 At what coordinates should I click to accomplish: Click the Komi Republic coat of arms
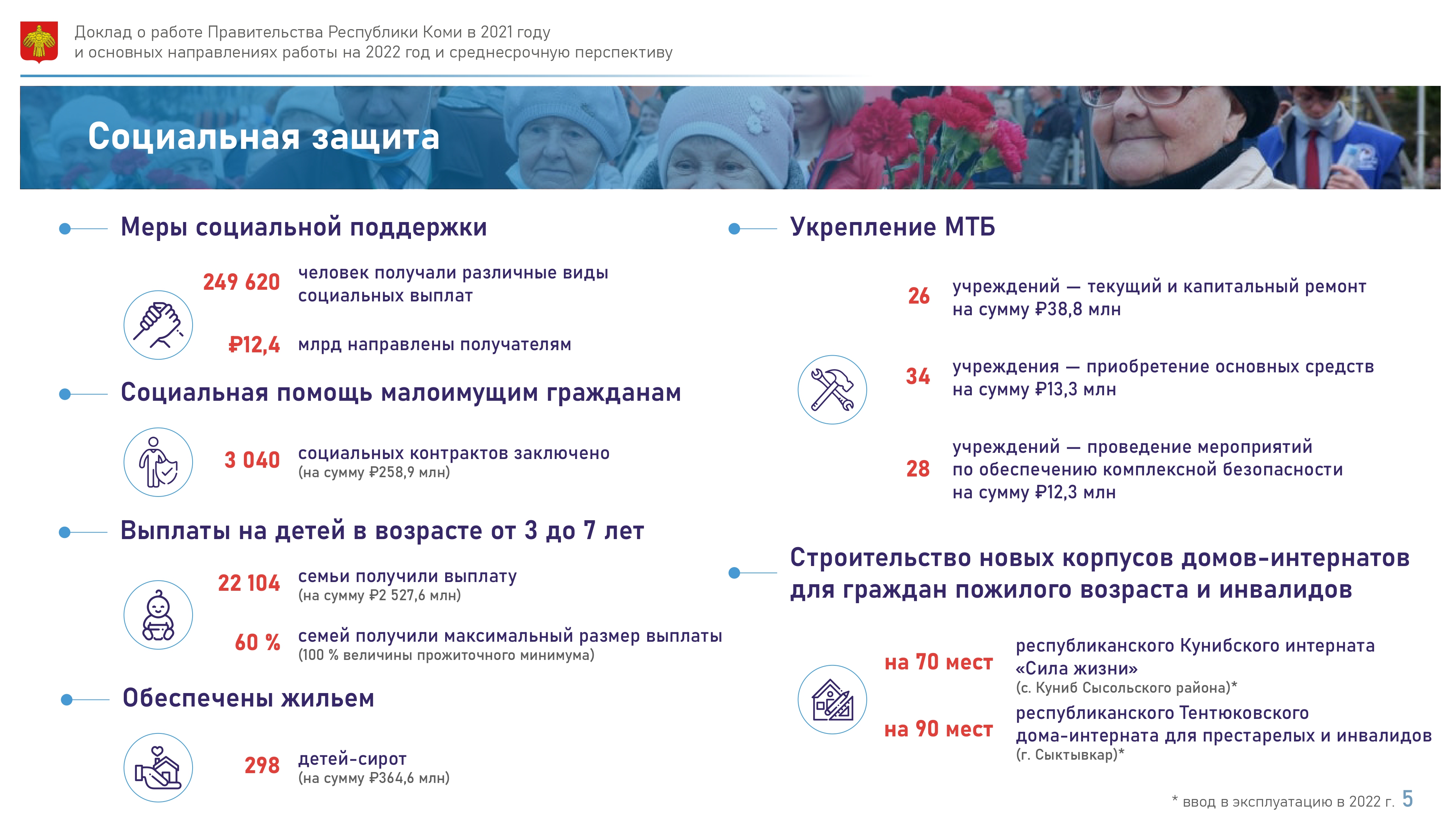(39, 42)
